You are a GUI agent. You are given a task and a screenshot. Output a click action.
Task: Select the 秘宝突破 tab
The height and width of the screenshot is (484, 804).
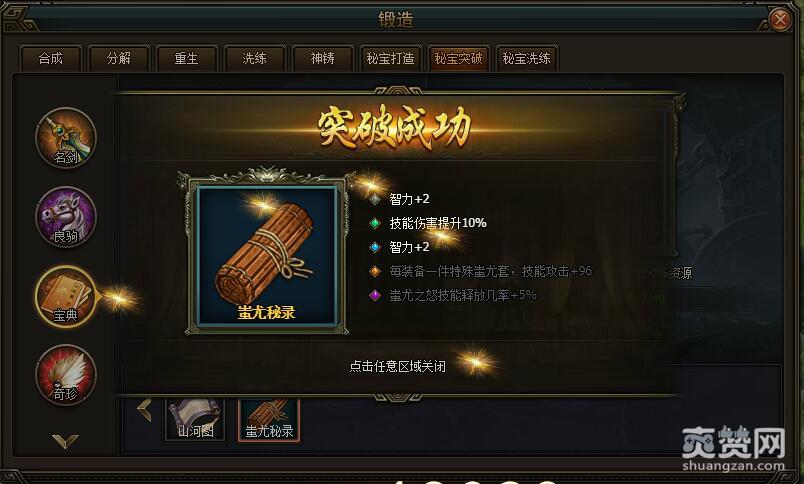click(458, 58)
